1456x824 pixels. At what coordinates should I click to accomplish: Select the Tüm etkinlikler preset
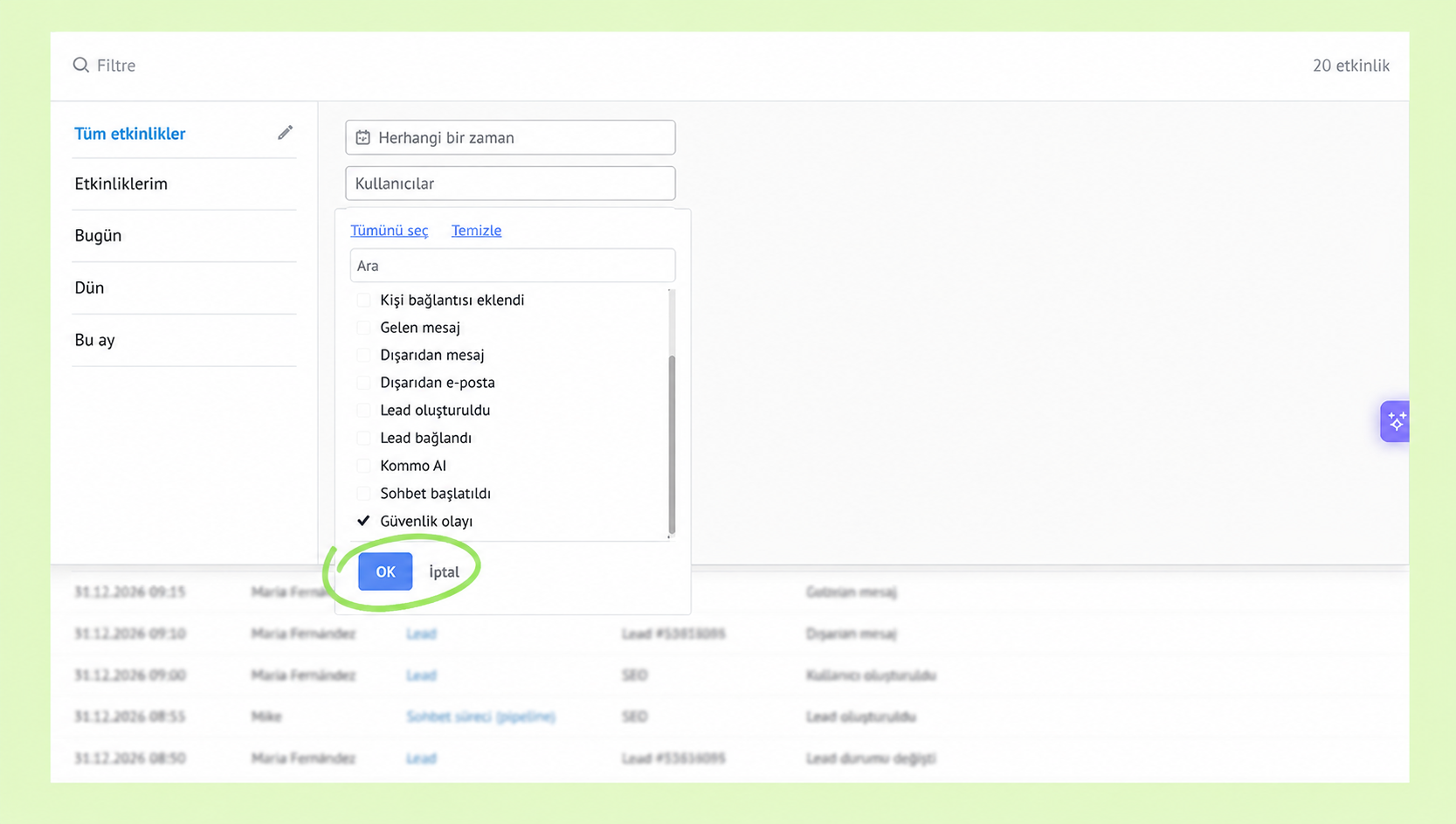(130, 134)
